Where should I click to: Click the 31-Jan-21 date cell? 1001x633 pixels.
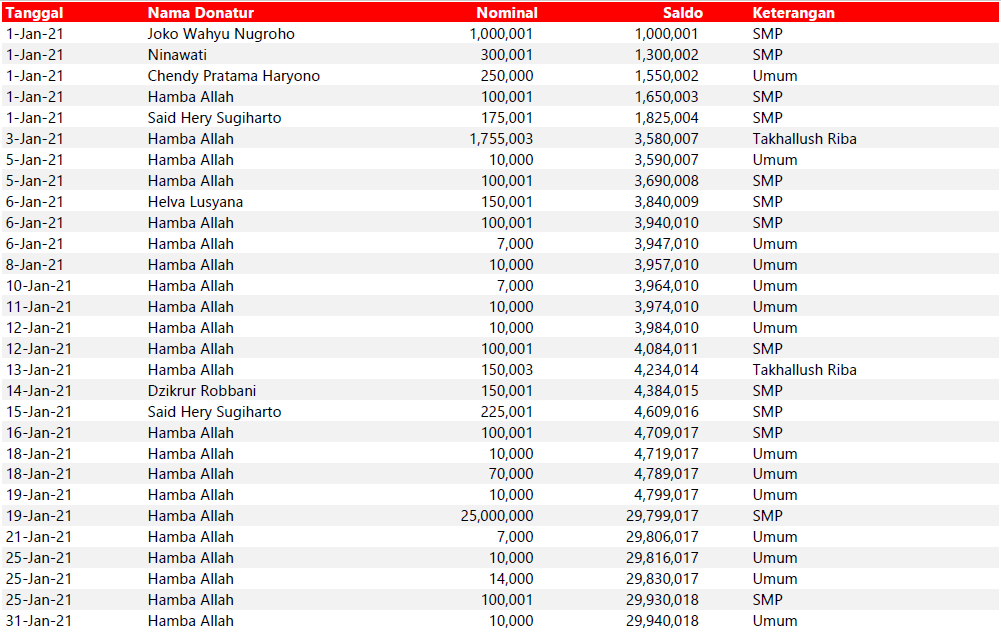click(39, 621)
